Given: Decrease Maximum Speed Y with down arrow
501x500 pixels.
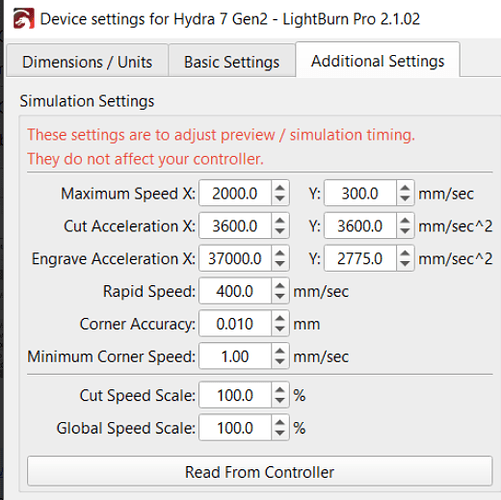Looking at the screenshot, I should point(405,199).
